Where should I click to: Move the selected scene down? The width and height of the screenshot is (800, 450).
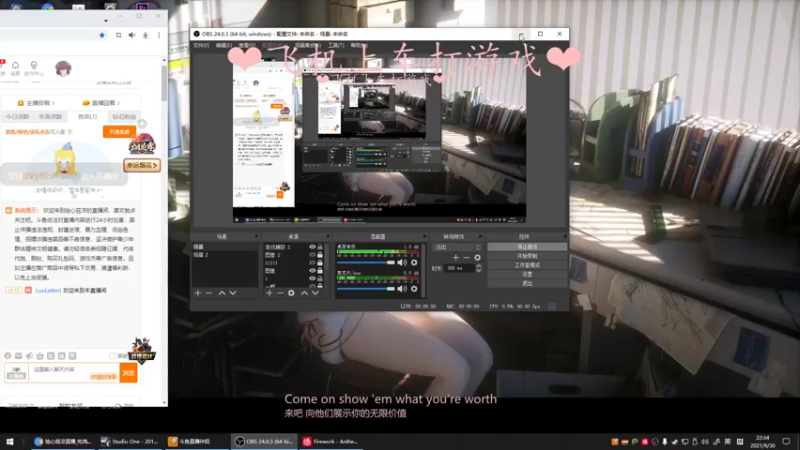coord(233,293)
